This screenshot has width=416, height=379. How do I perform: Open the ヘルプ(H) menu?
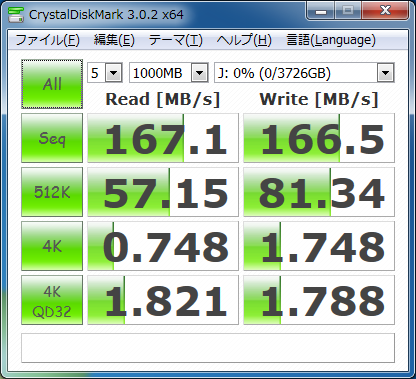(x=244, y=40)
